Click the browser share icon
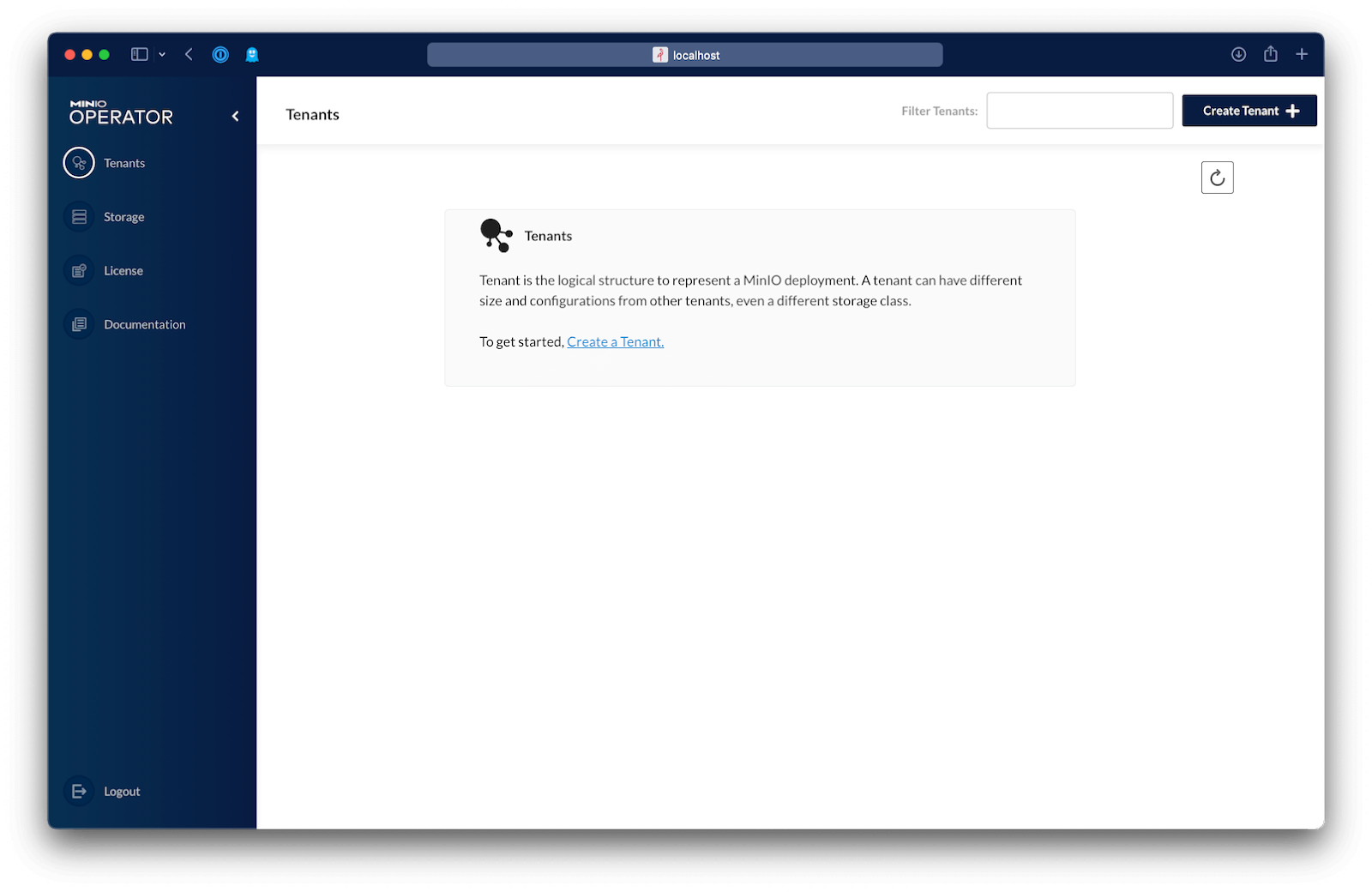 click(1270, 55)
